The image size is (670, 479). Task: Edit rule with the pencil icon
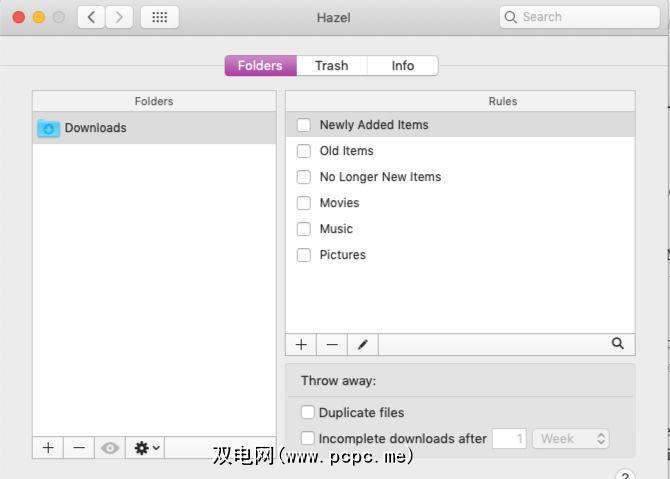tap(363, 344)
